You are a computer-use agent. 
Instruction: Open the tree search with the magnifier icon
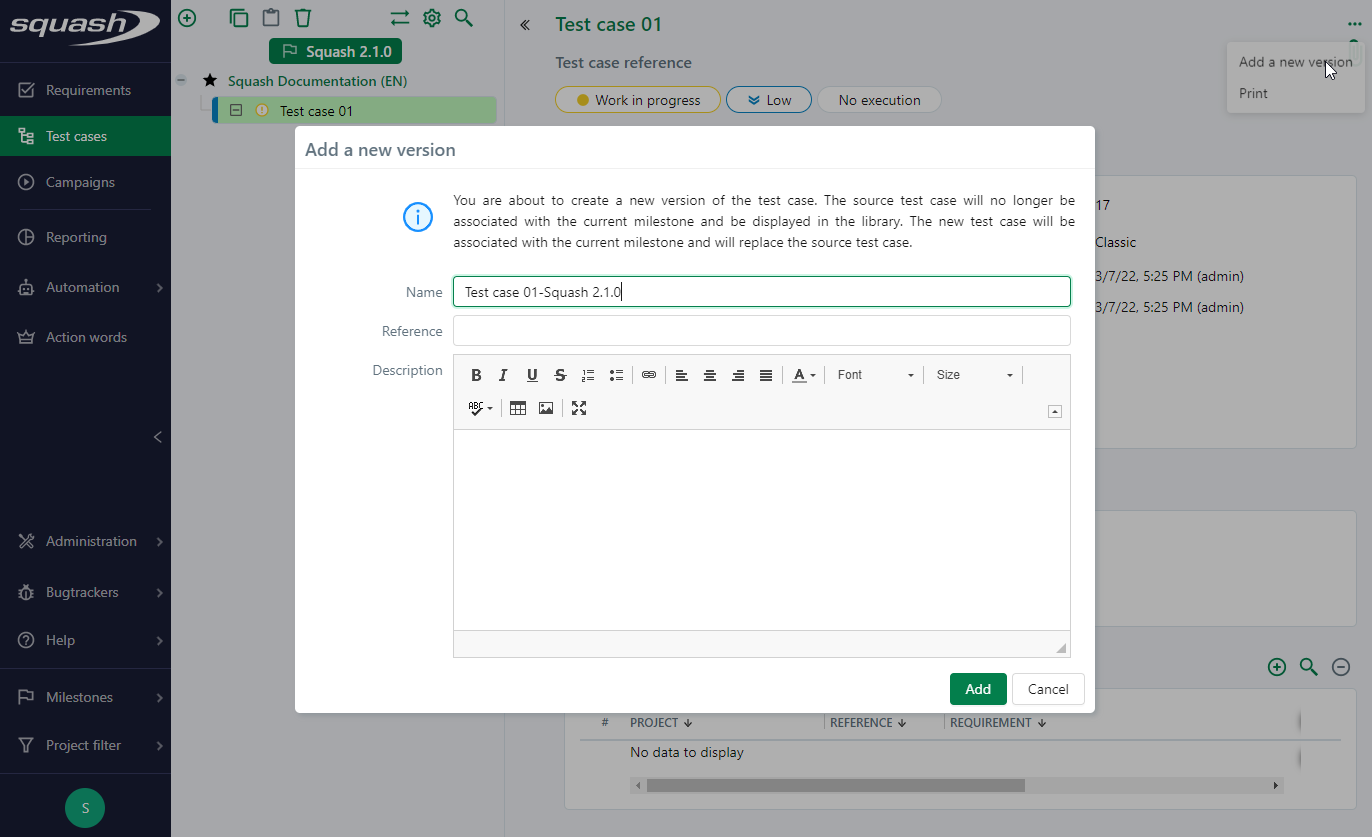coord(463,17)
